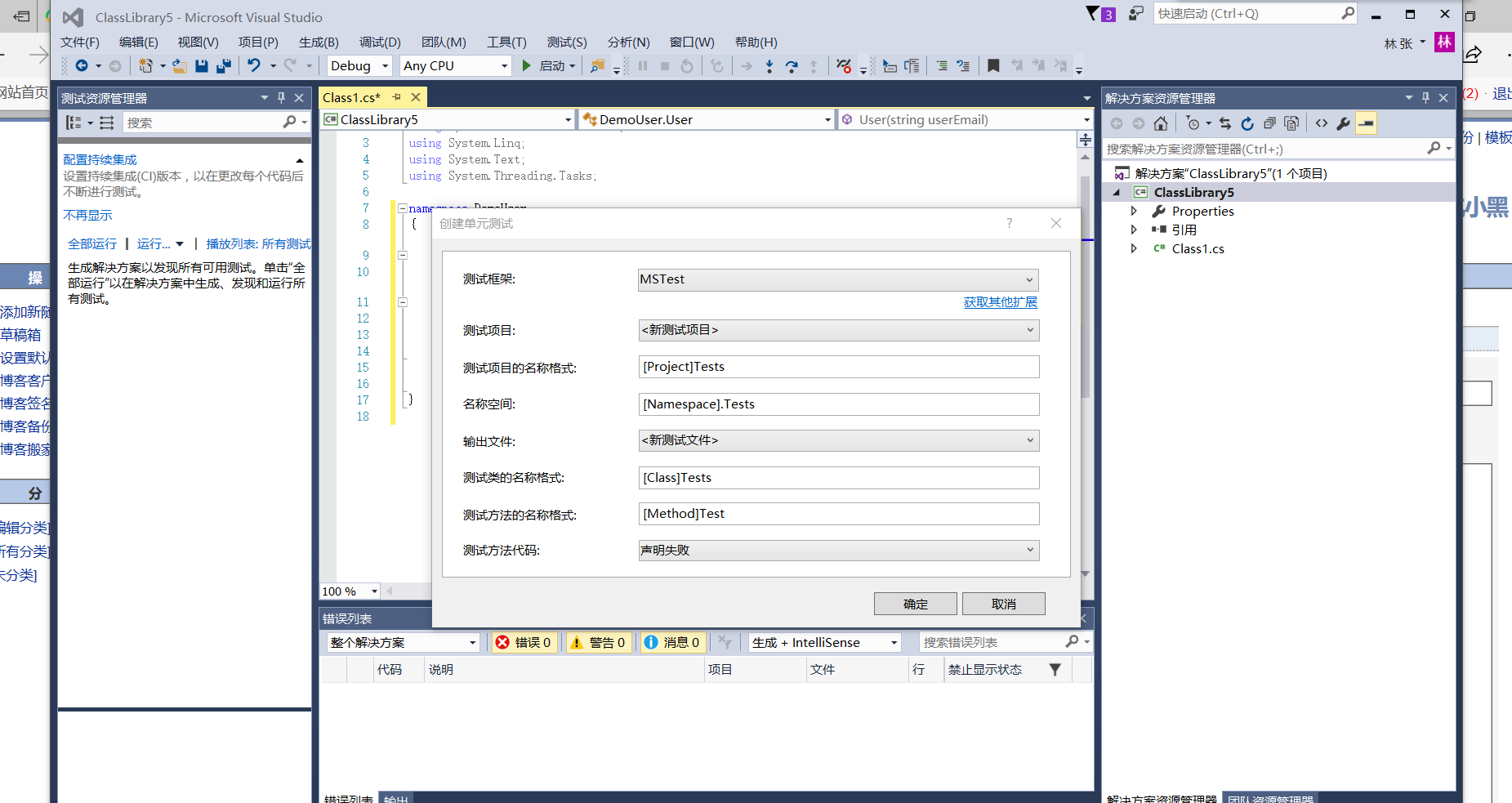1512x803 pixels.
Task: Open the error list scope dropdown
Action: 404,643
